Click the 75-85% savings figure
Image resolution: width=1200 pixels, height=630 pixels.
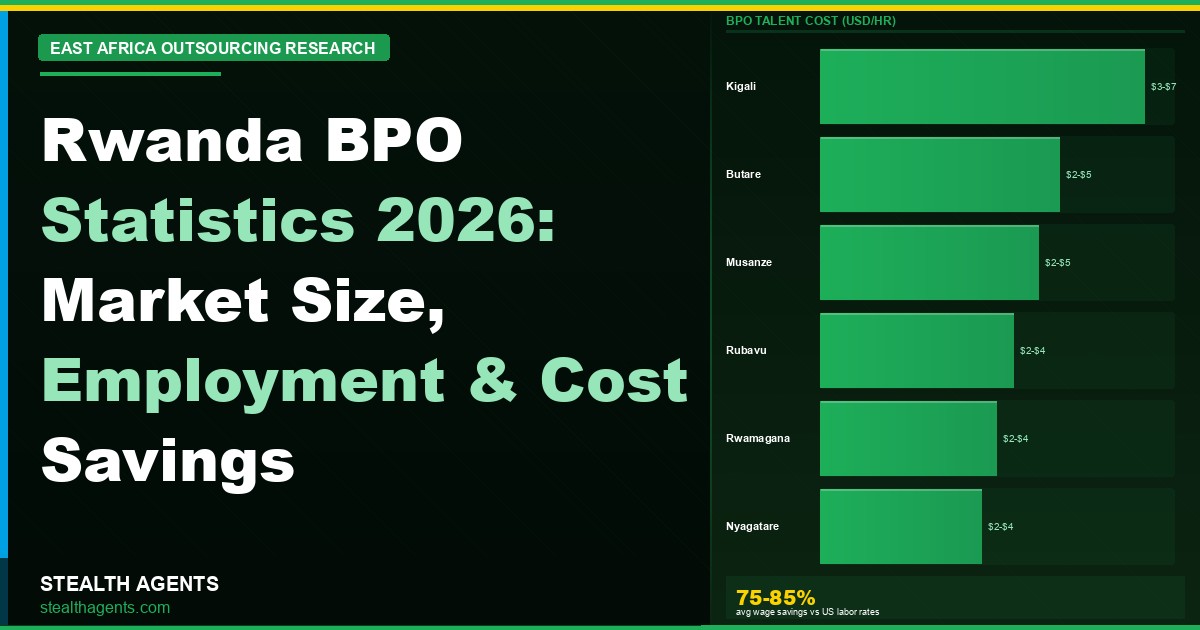(x=776, y=597)
